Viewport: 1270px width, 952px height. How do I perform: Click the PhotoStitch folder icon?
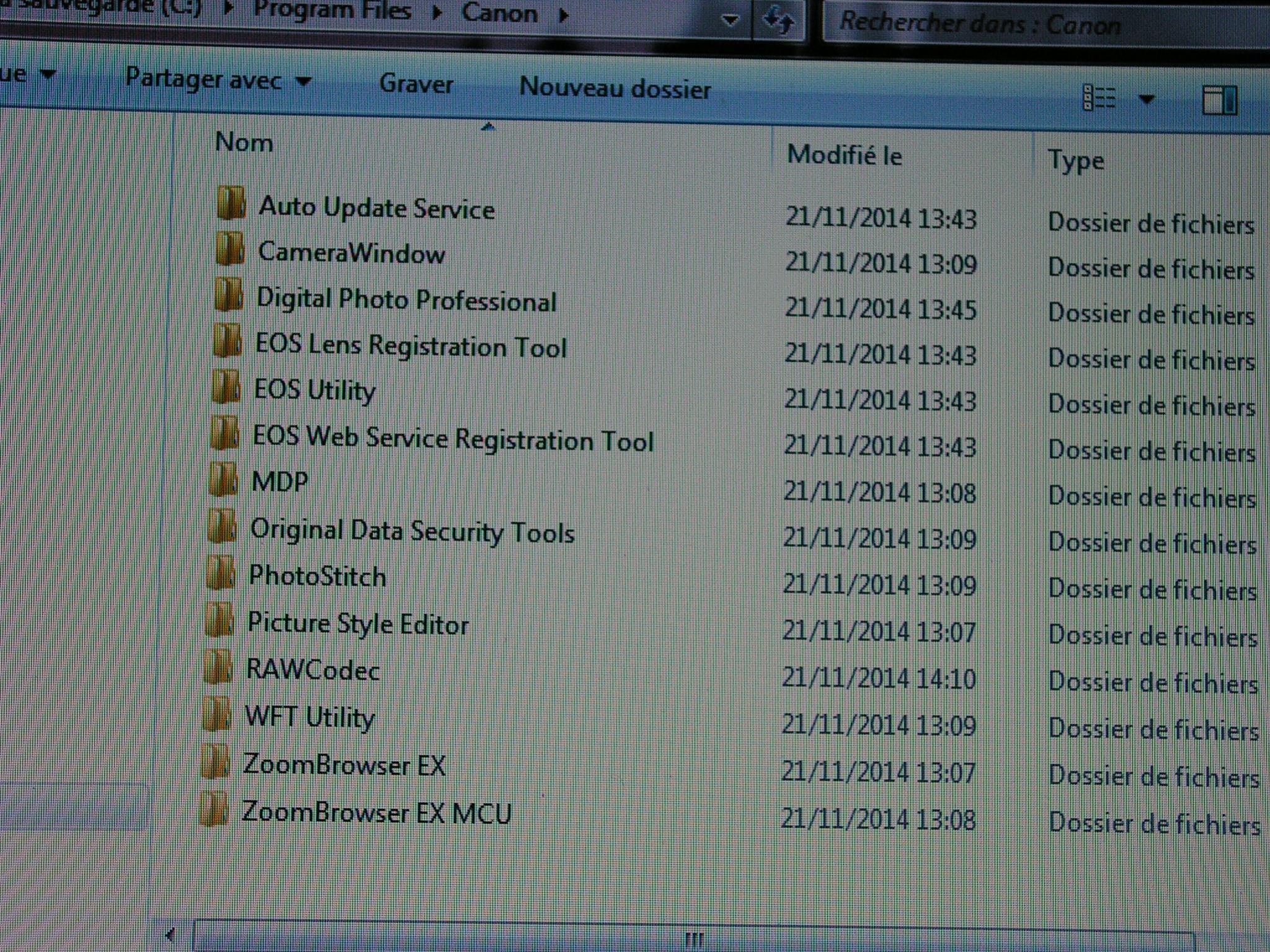220,573
